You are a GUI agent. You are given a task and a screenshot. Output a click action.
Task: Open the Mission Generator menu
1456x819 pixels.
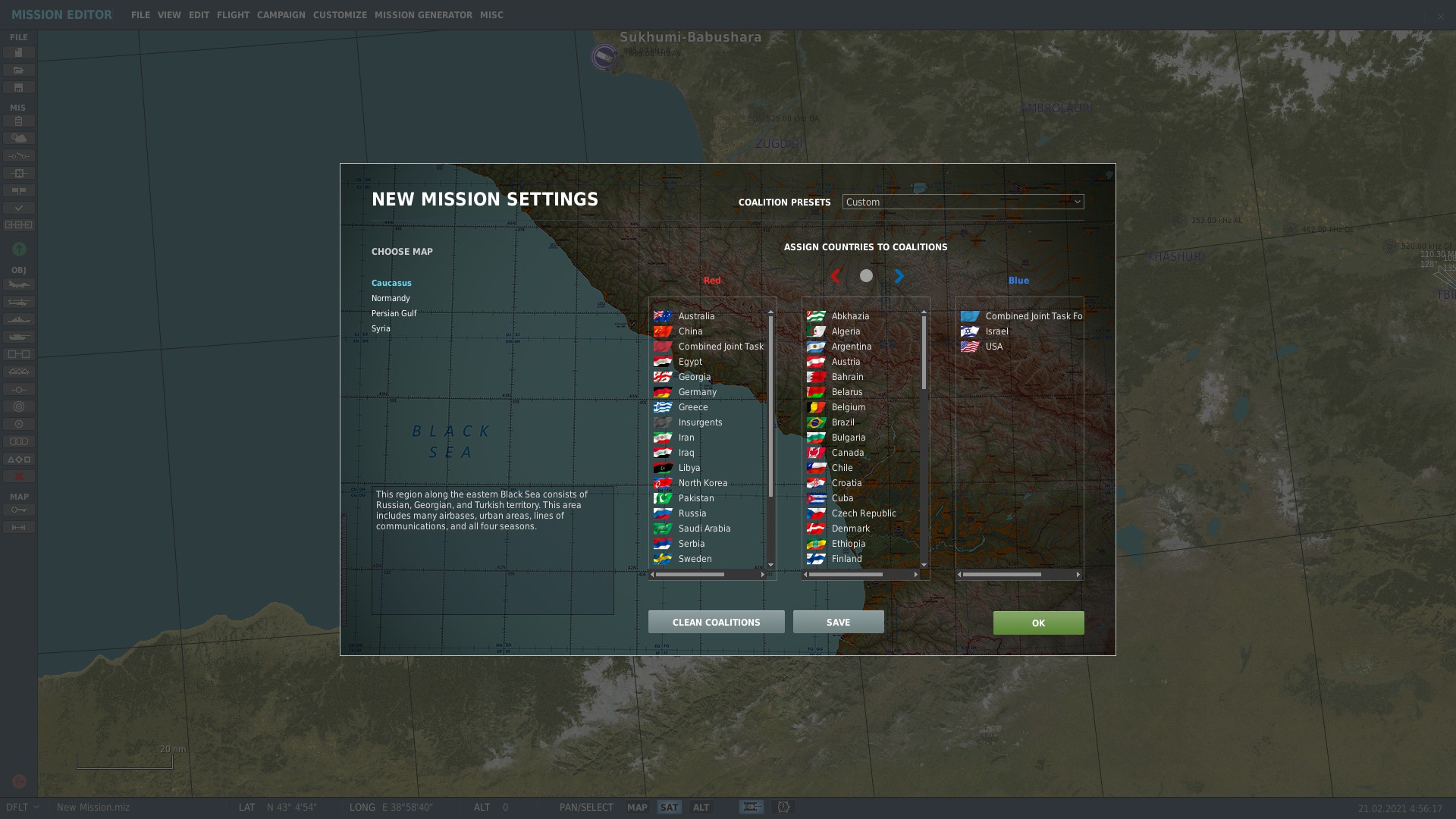423,15
